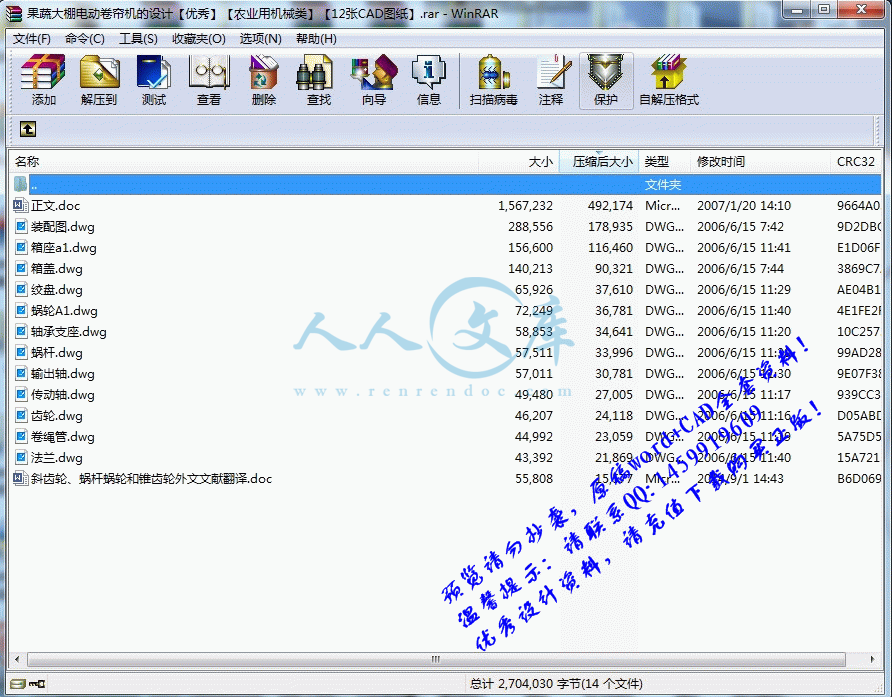Click the WinRAR title bar app icon
Viewport: 892px width, 697px height.
click(14, 13)
